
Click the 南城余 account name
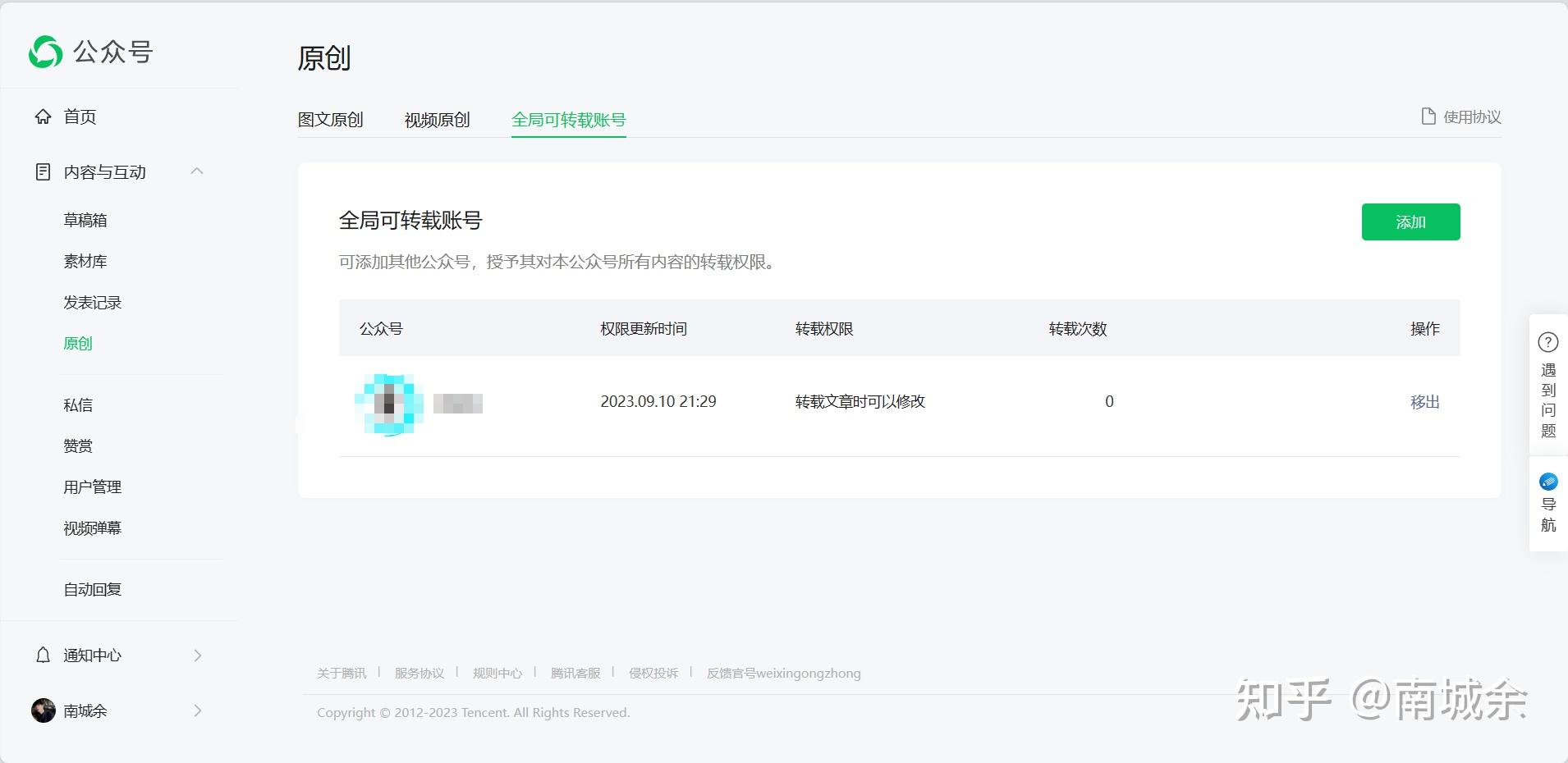(x=85, y=710)
